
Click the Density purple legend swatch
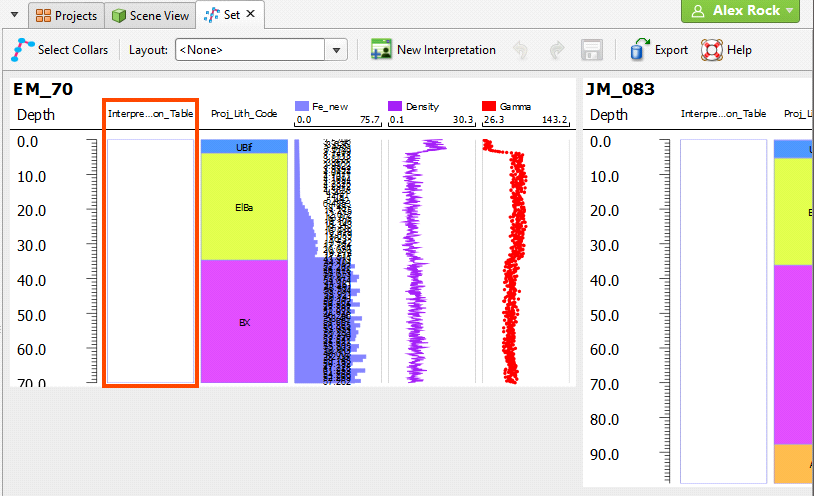[394, 105]
